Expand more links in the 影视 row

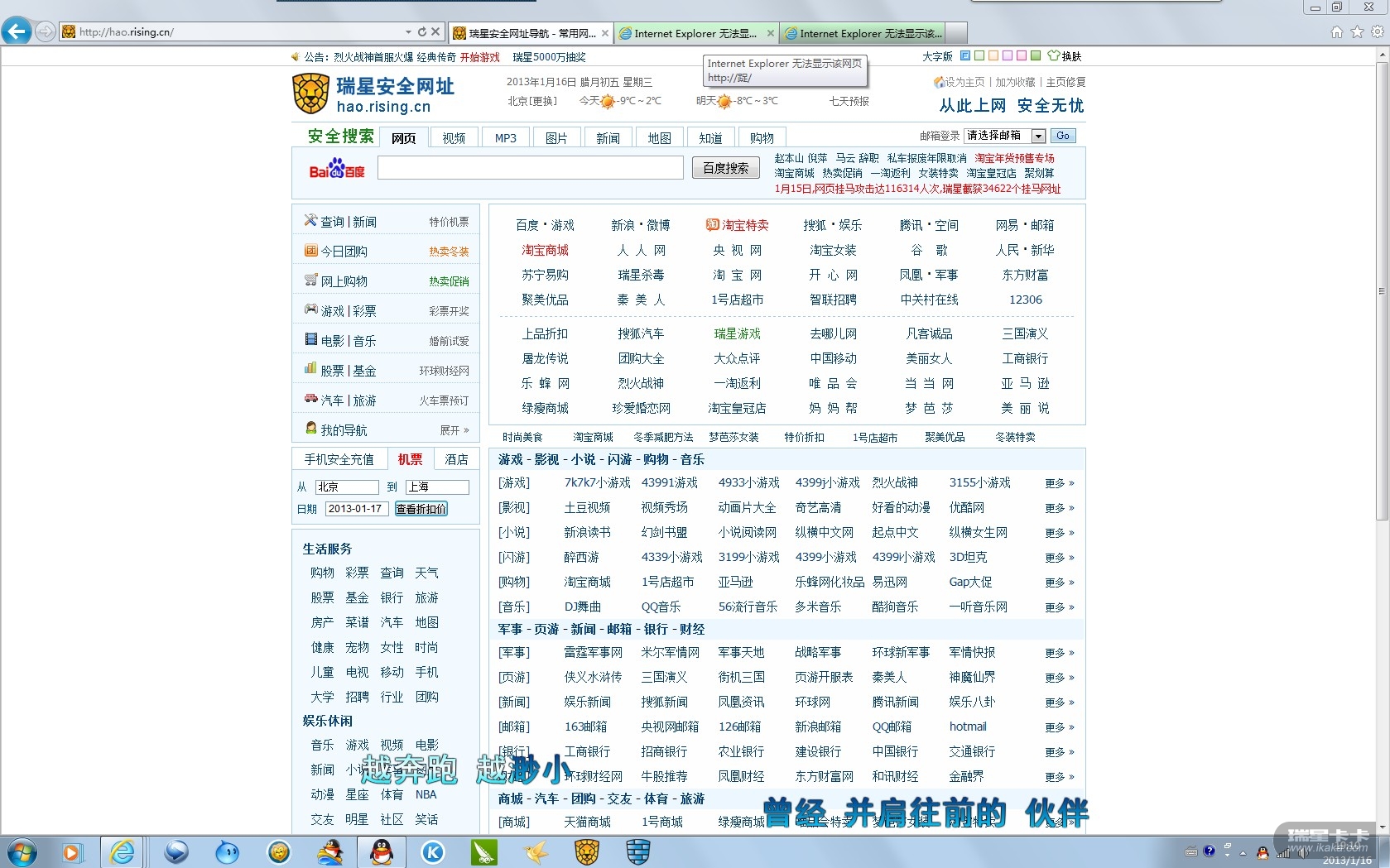[x=1060, y=508]
